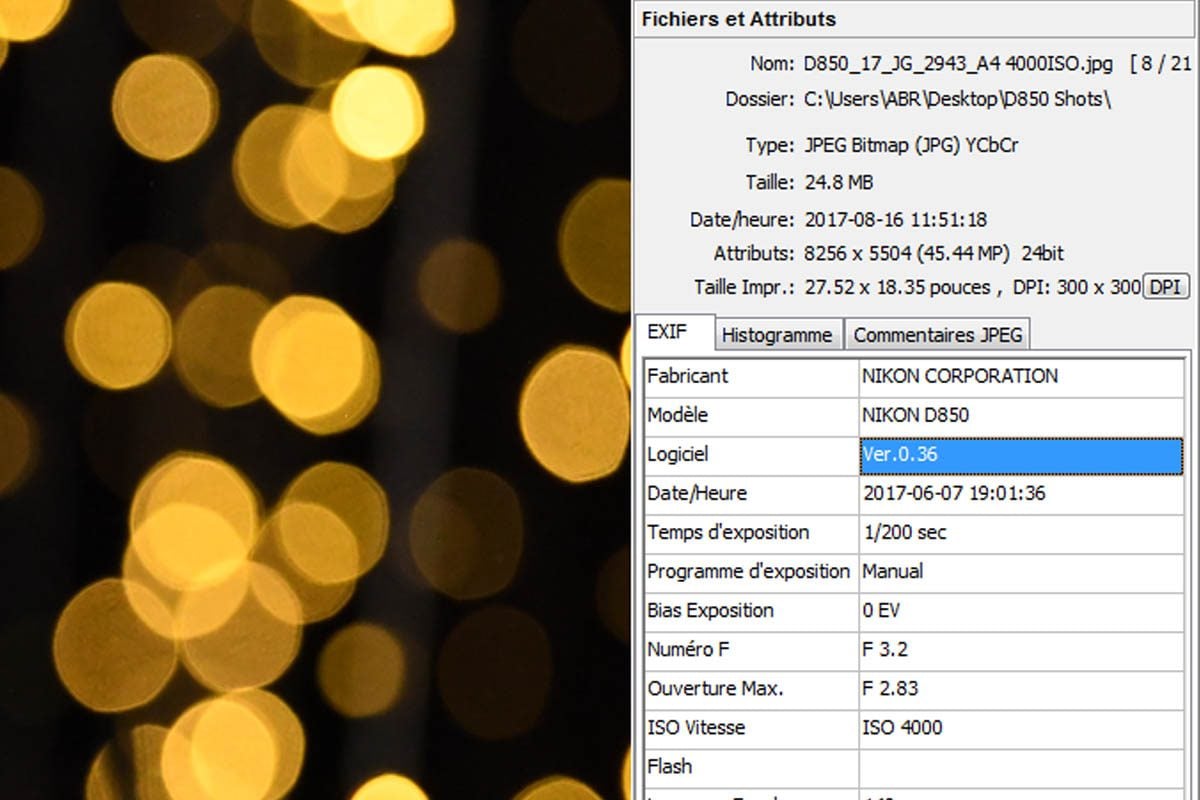Click the empty Flash value cell
1200x800 pixels.
(1021, 766)
